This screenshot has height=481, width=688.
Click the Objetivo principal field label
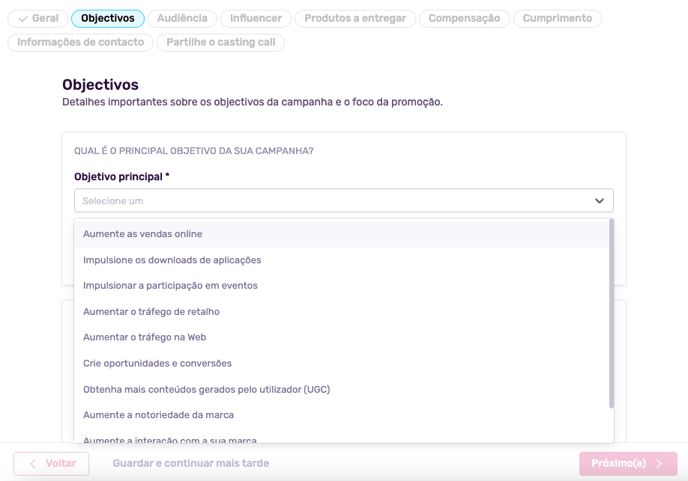(x=122, y=177)
